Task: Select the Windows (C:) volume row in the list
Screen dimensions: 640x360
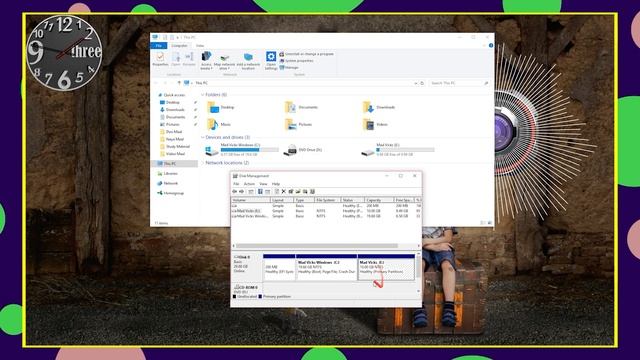Action: tap(326, 216)
